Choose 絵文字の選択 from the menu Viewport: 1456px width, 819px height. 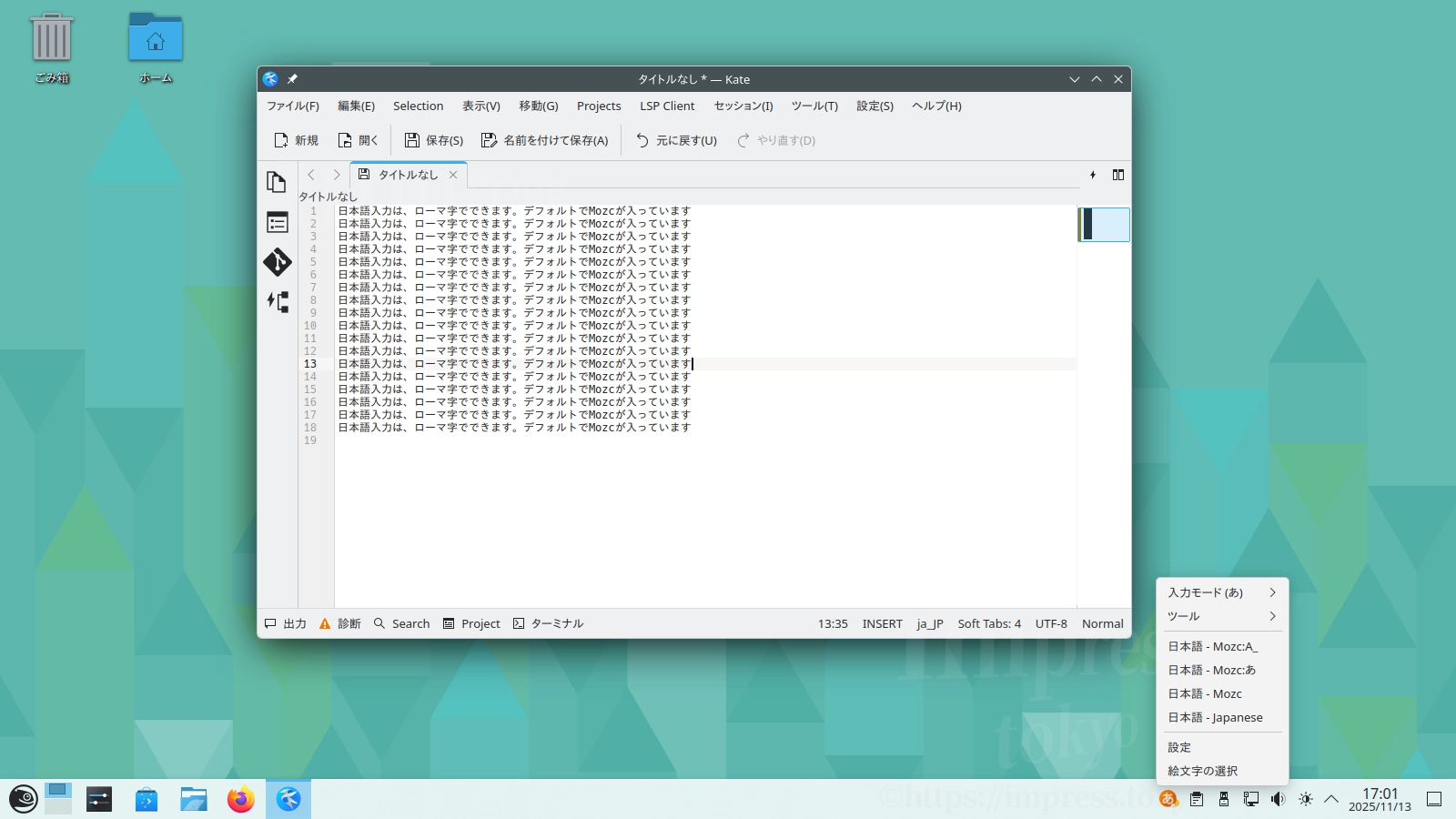point(1222,771)
